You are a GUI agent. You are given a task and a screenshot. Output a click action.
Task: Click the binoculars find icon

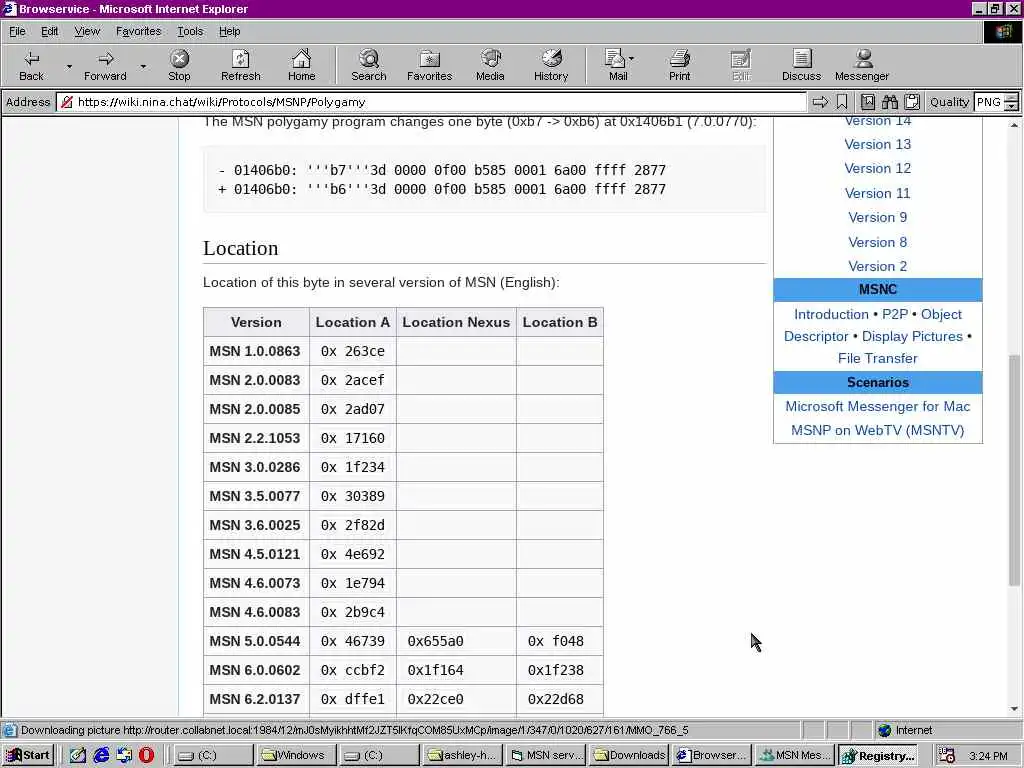pyautogui.click(x=889, y=102)
